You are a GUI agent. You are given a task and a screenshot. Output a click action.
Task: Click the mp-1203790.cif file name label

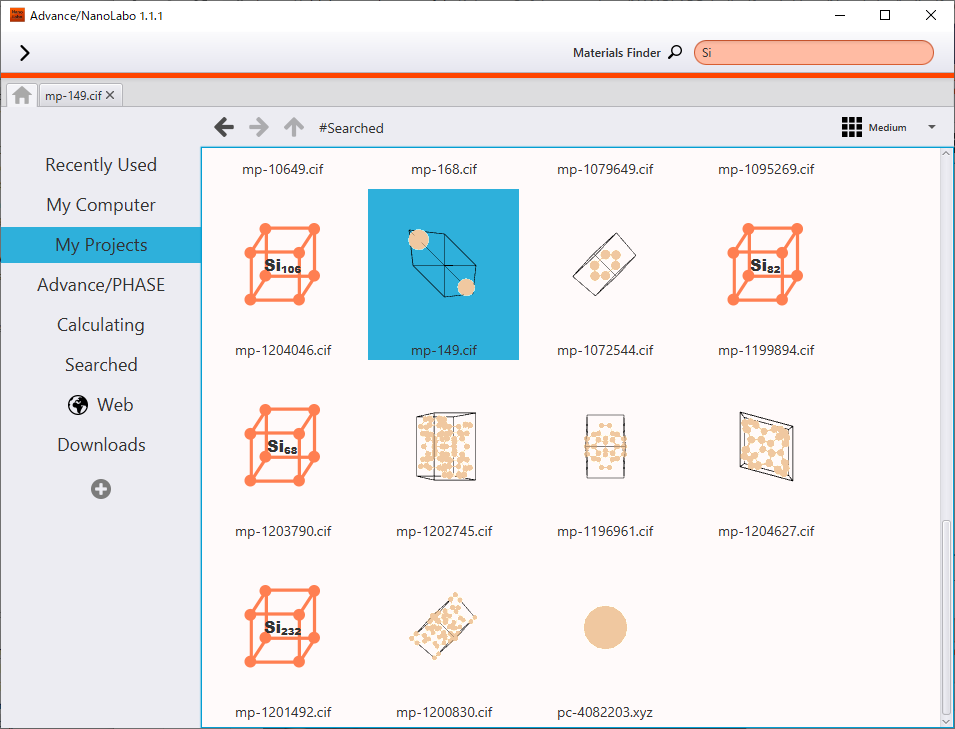point(283,531)
